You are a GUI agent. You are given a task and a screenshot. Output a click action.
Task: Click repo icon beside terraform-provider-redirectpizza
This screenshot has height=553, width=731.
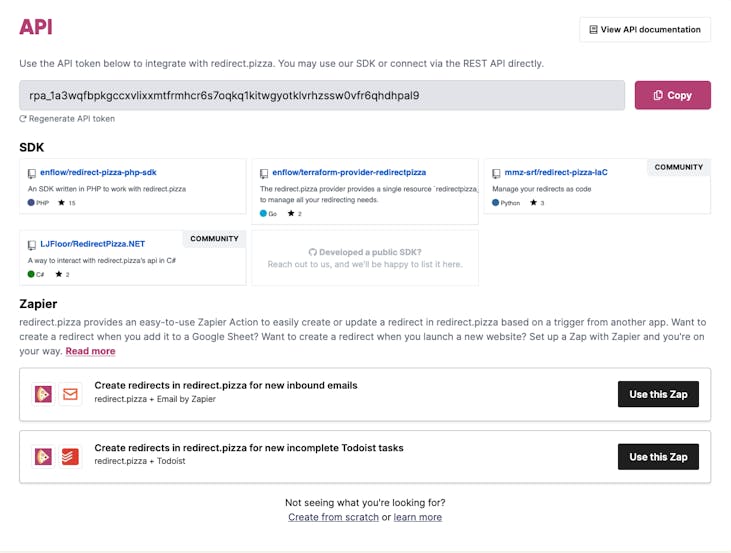point(264,173)
